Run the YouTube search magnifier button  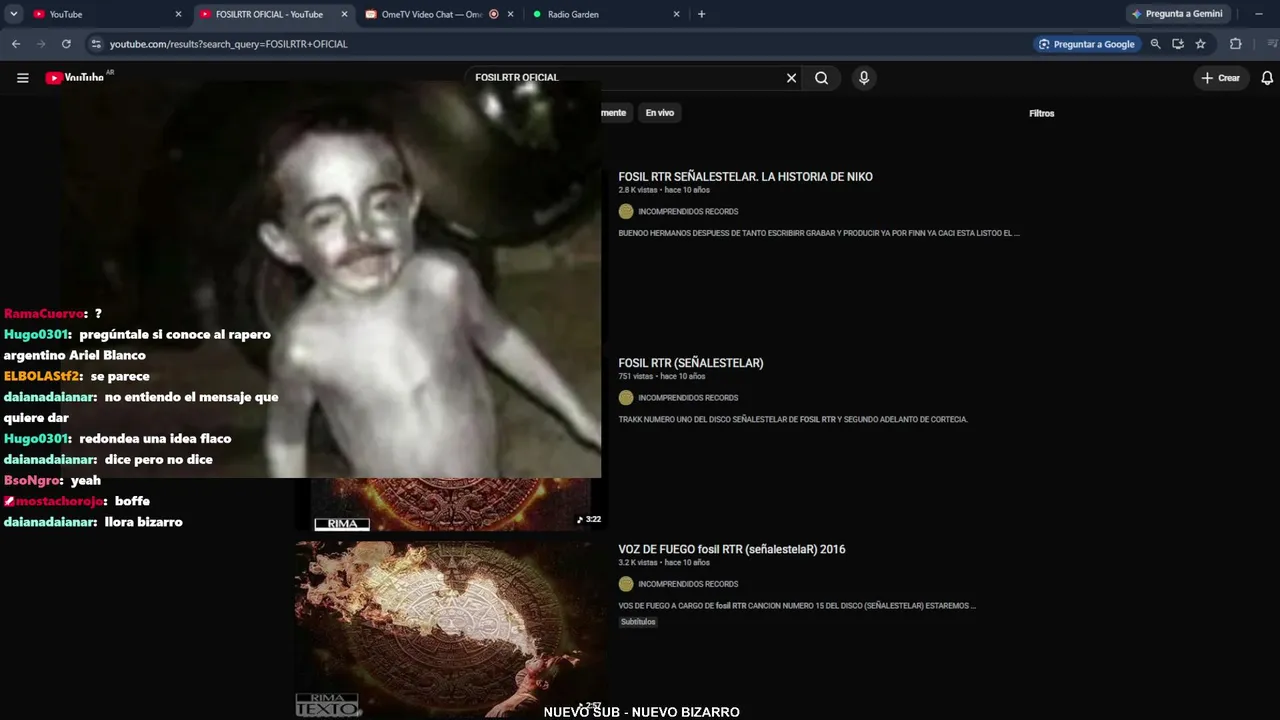[x=821, y=78]
